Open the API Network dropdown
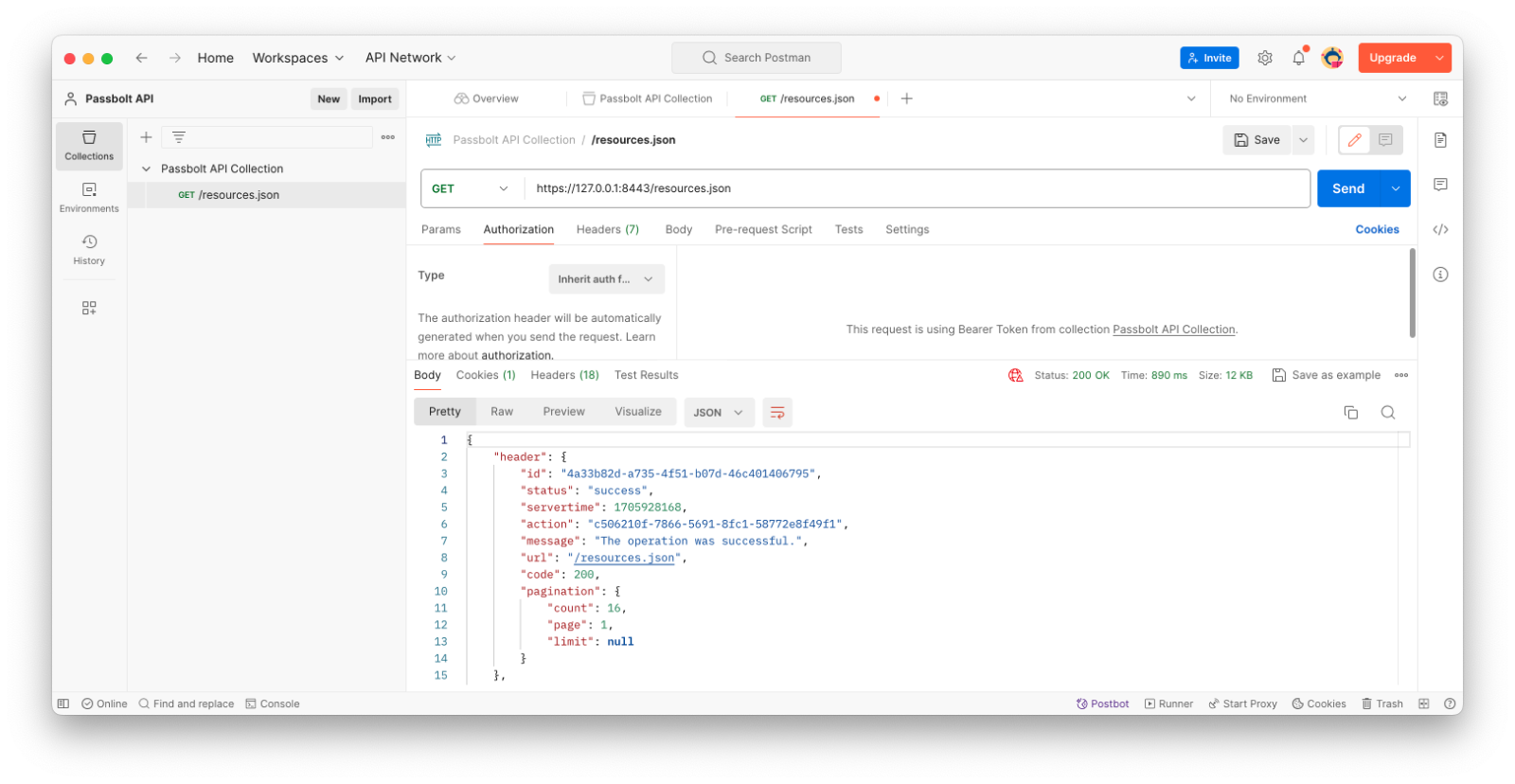This screenshot has width=1515, height=784. coord(410,58)
